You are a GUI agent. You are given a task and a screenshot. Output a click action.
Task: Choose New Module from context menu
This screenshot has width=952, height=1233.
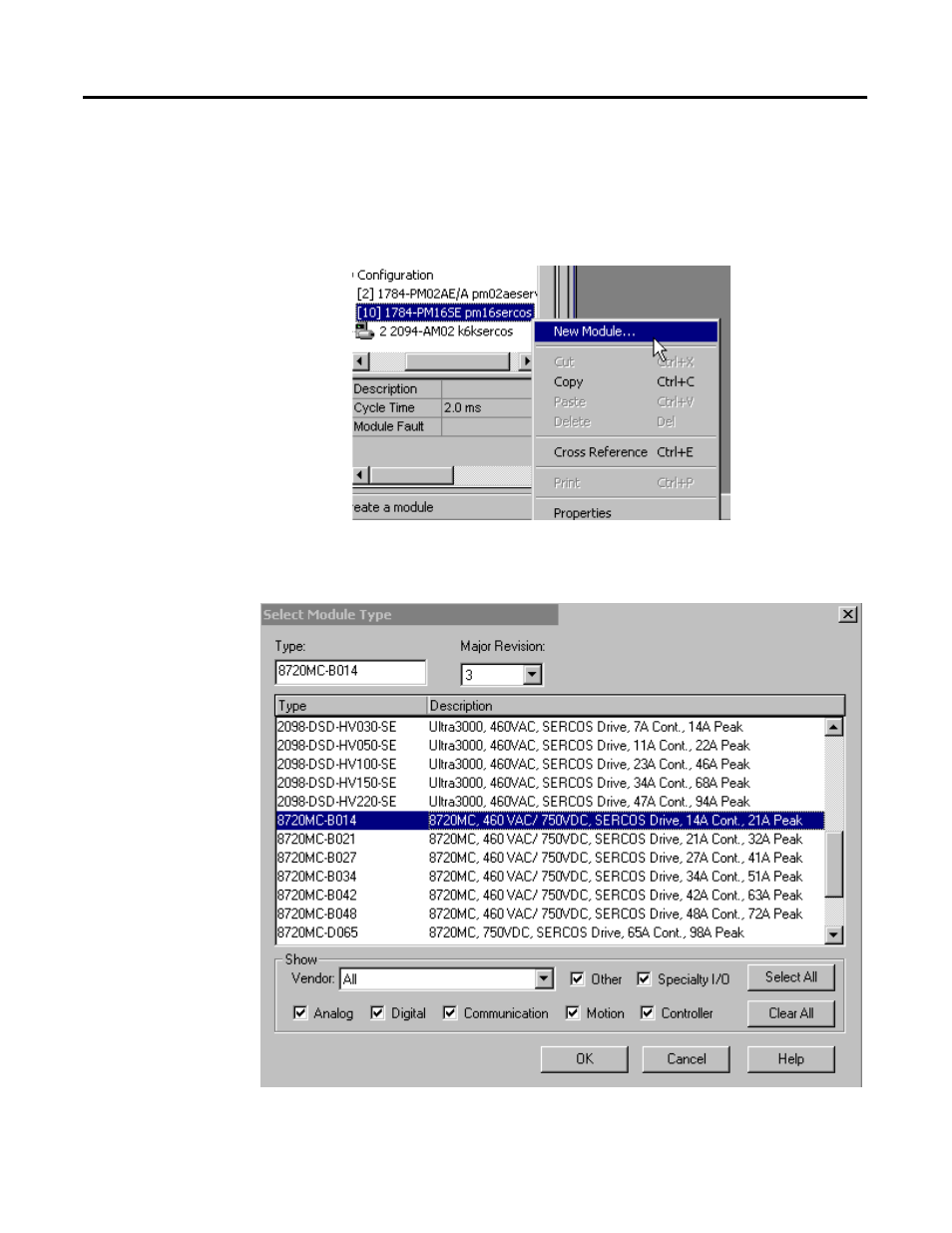tap(626, 331)
